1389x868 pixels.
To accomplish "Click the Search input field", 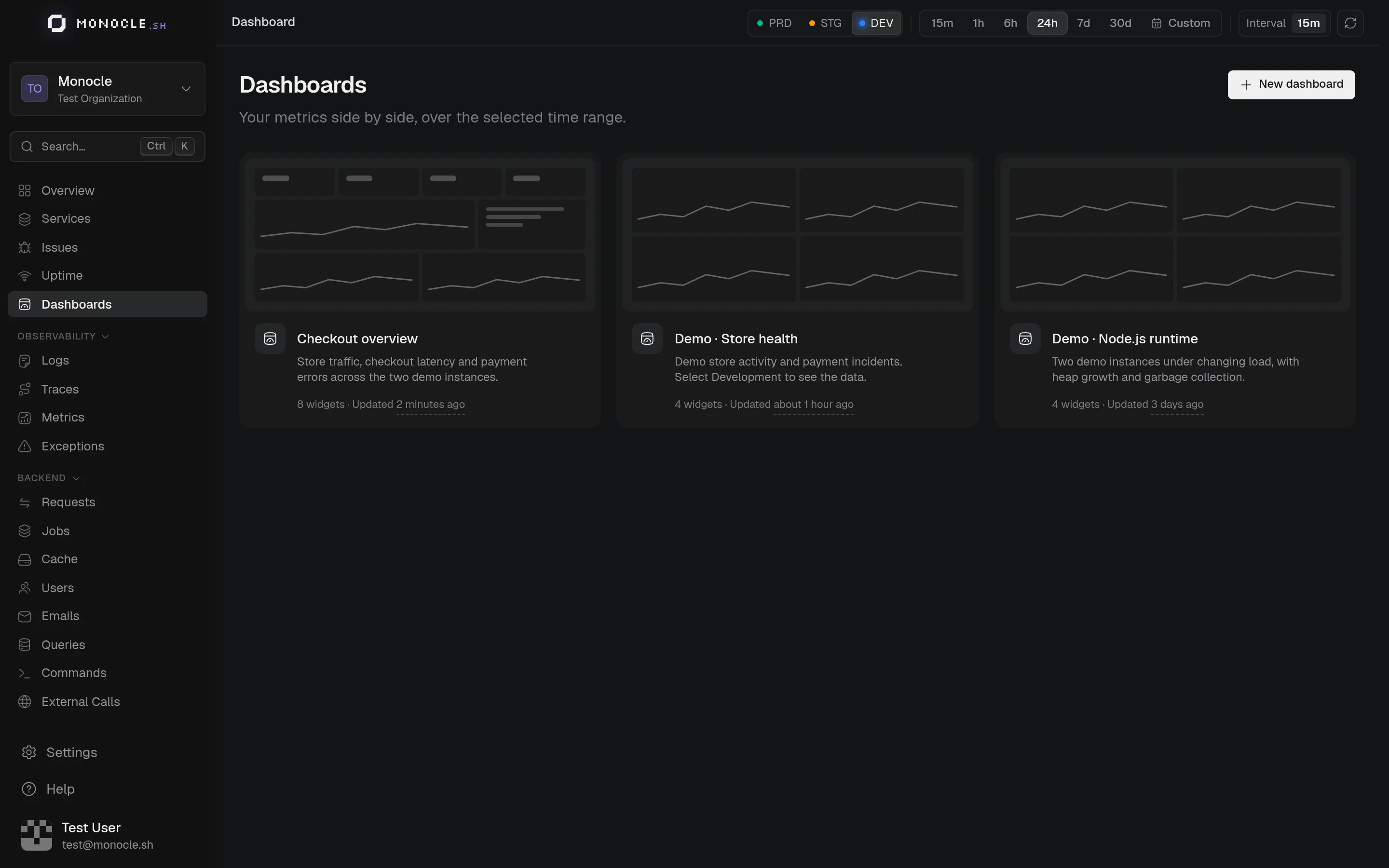I will [108, 147].
